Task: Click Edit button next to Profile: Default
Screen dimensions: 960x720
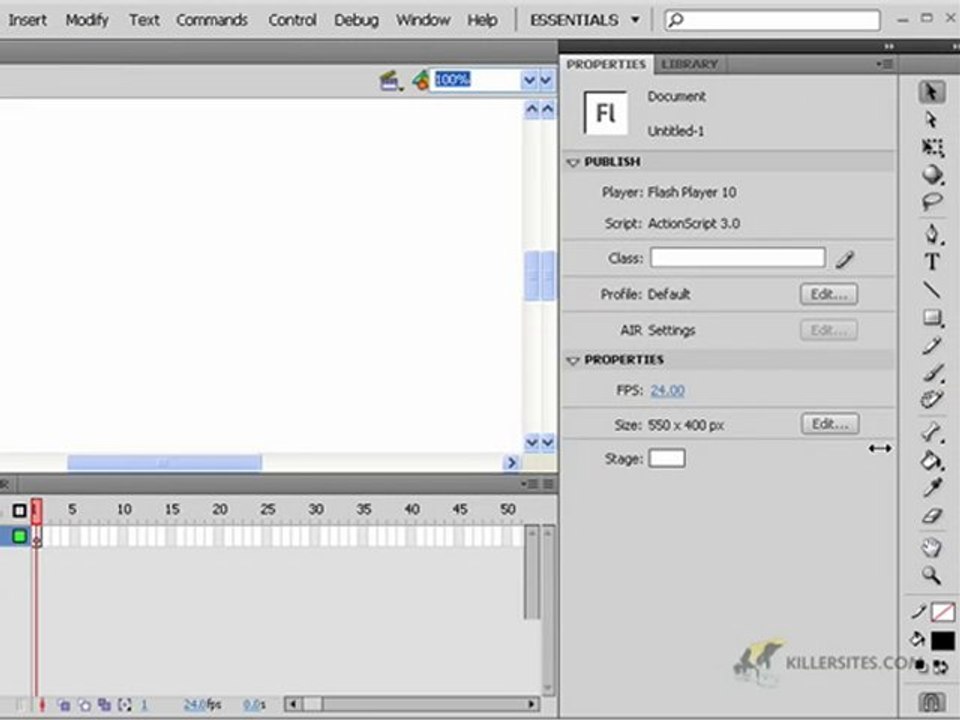Action: point(828,294)
